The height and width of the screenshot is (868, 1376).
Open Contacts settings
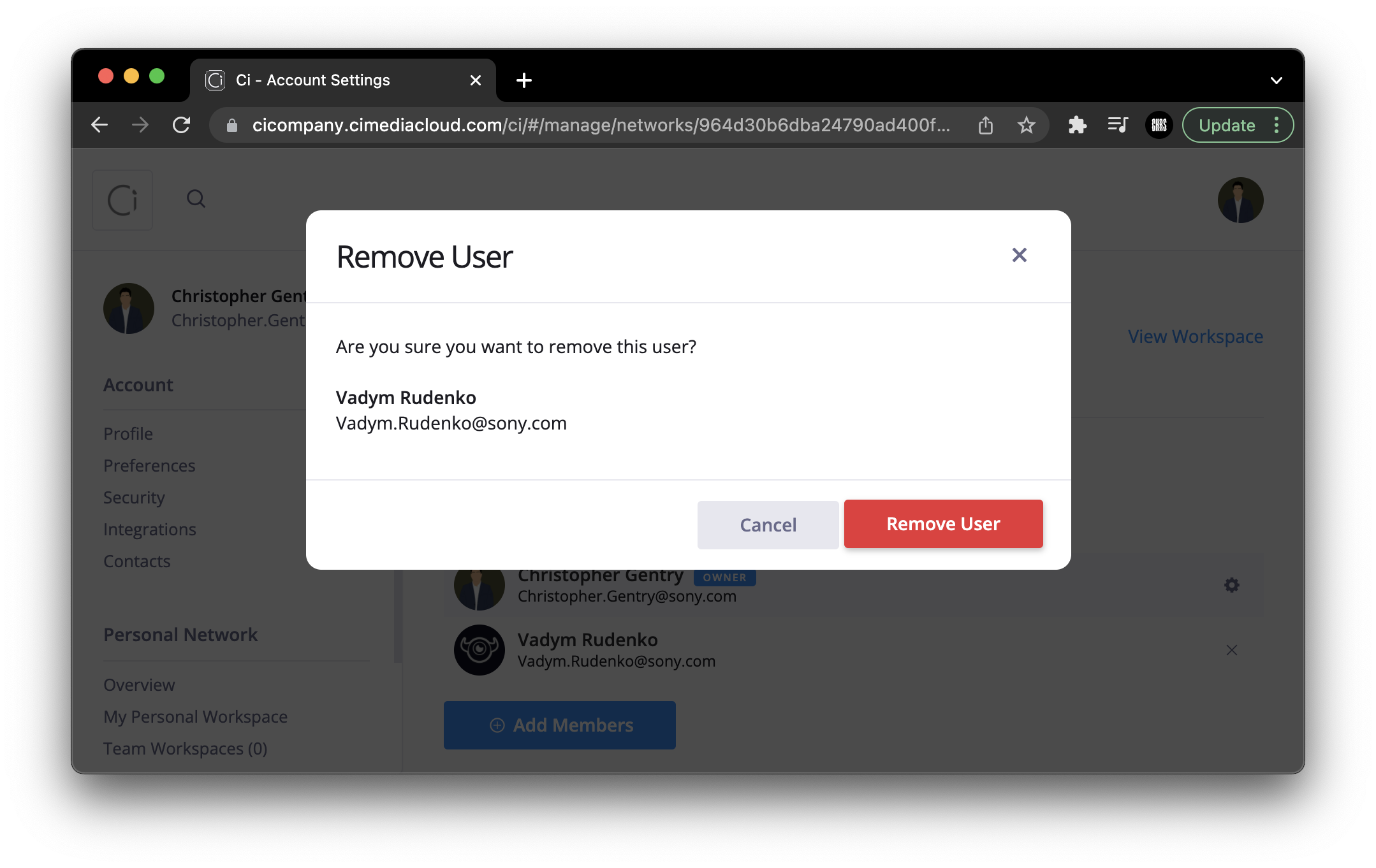137,561
